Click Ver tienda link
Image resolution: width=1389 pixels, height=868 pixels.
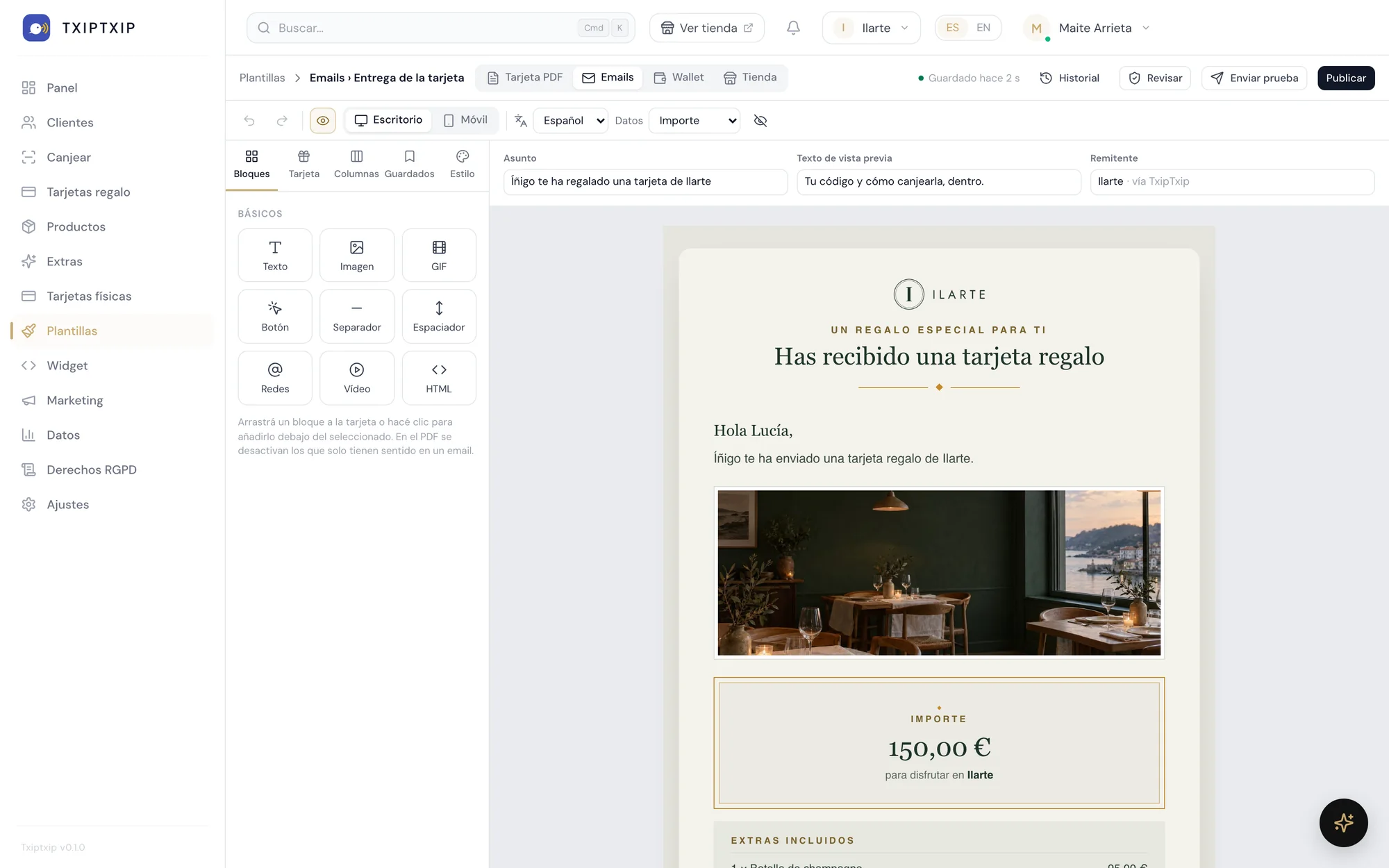click(x=707, y=28)
